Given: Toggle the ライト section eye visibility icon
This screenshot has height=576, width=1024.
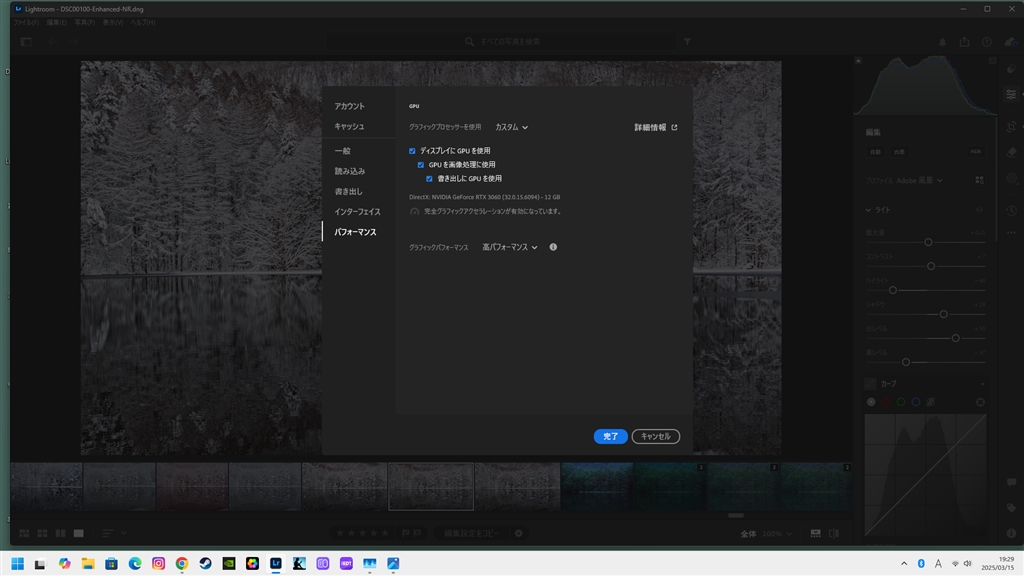Looking at the screenshot, I should 979,210.
